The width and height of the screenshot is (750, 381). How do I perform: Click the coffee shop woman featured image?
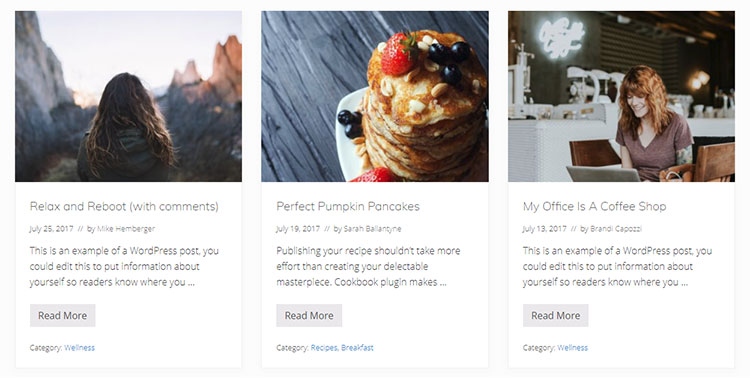[621, 96]
